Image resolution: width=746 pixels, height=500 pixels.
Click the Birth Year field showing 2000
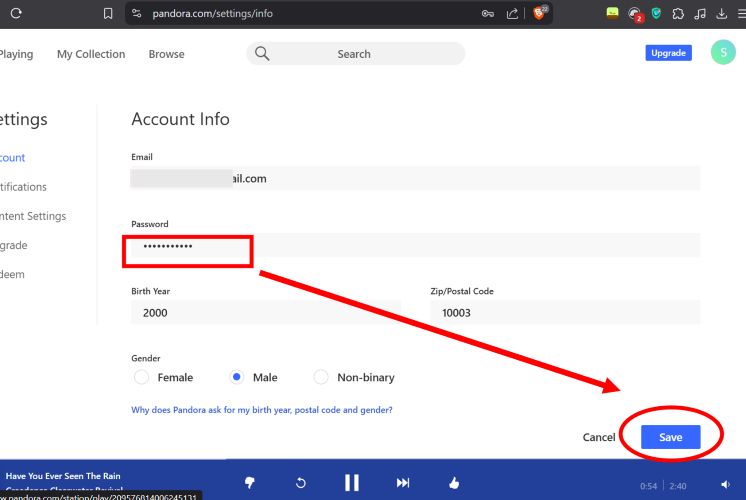266,313
